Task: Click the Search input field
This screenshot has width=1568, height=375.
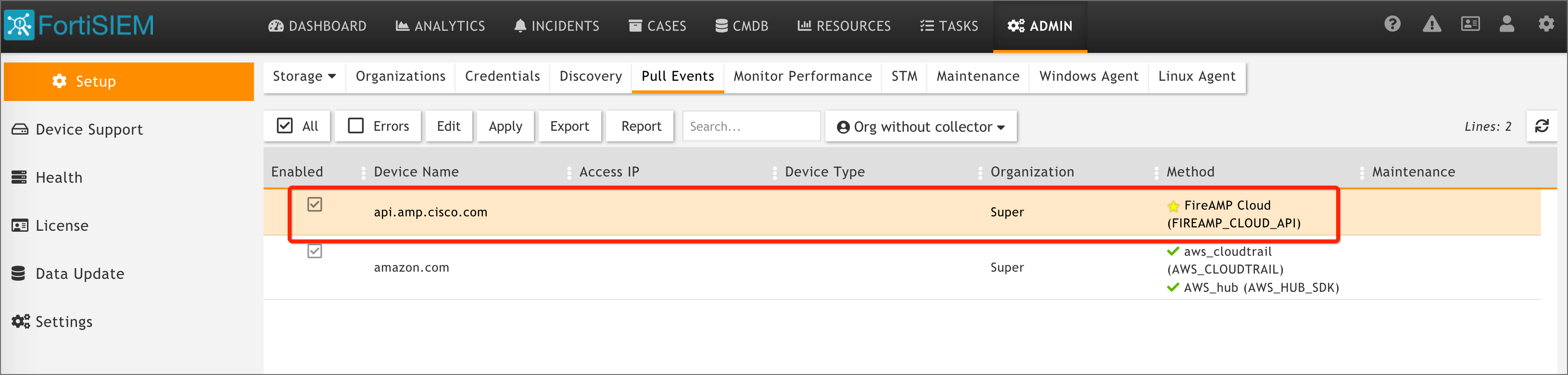Action: 751,126
